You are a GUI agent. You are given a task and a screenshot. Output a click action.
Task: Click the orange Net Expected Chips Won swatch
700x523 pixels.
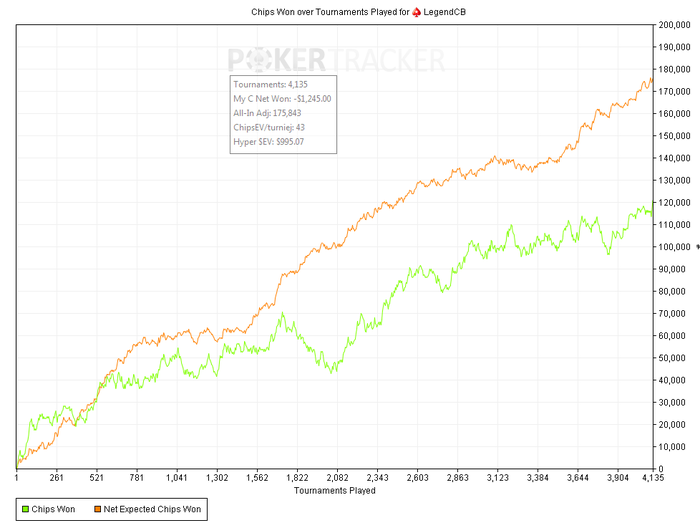[97, 509]
